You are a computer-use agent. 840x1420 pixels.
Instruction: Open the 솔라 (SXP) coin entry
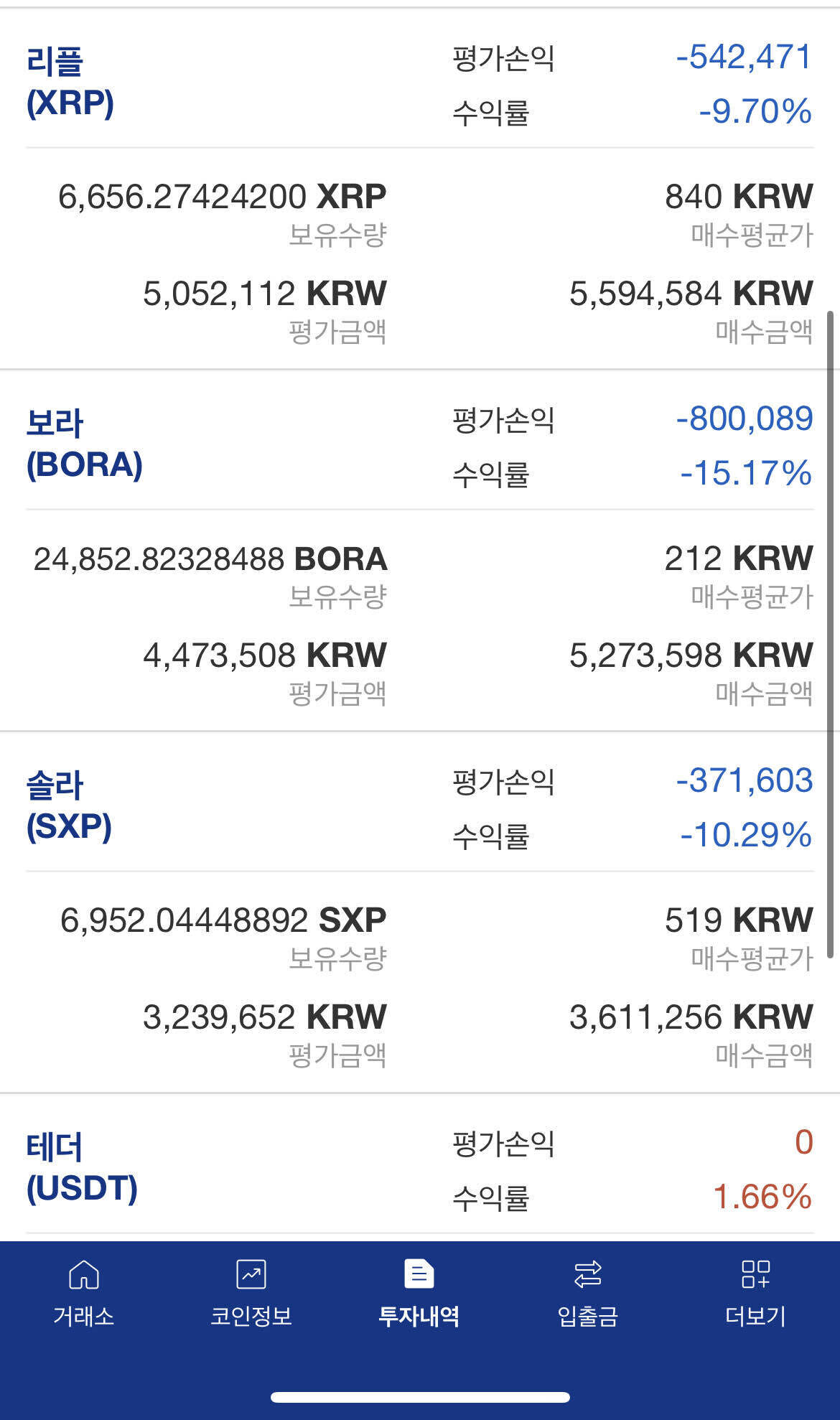click(x=70, y=805)
